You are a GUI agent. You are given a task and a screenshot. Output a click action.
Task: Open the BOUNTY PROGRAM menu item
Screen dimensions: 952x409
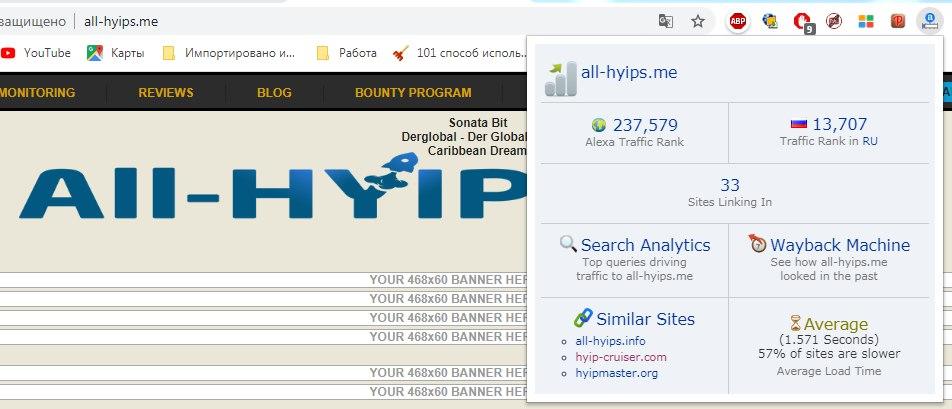[x=413, y=93]
